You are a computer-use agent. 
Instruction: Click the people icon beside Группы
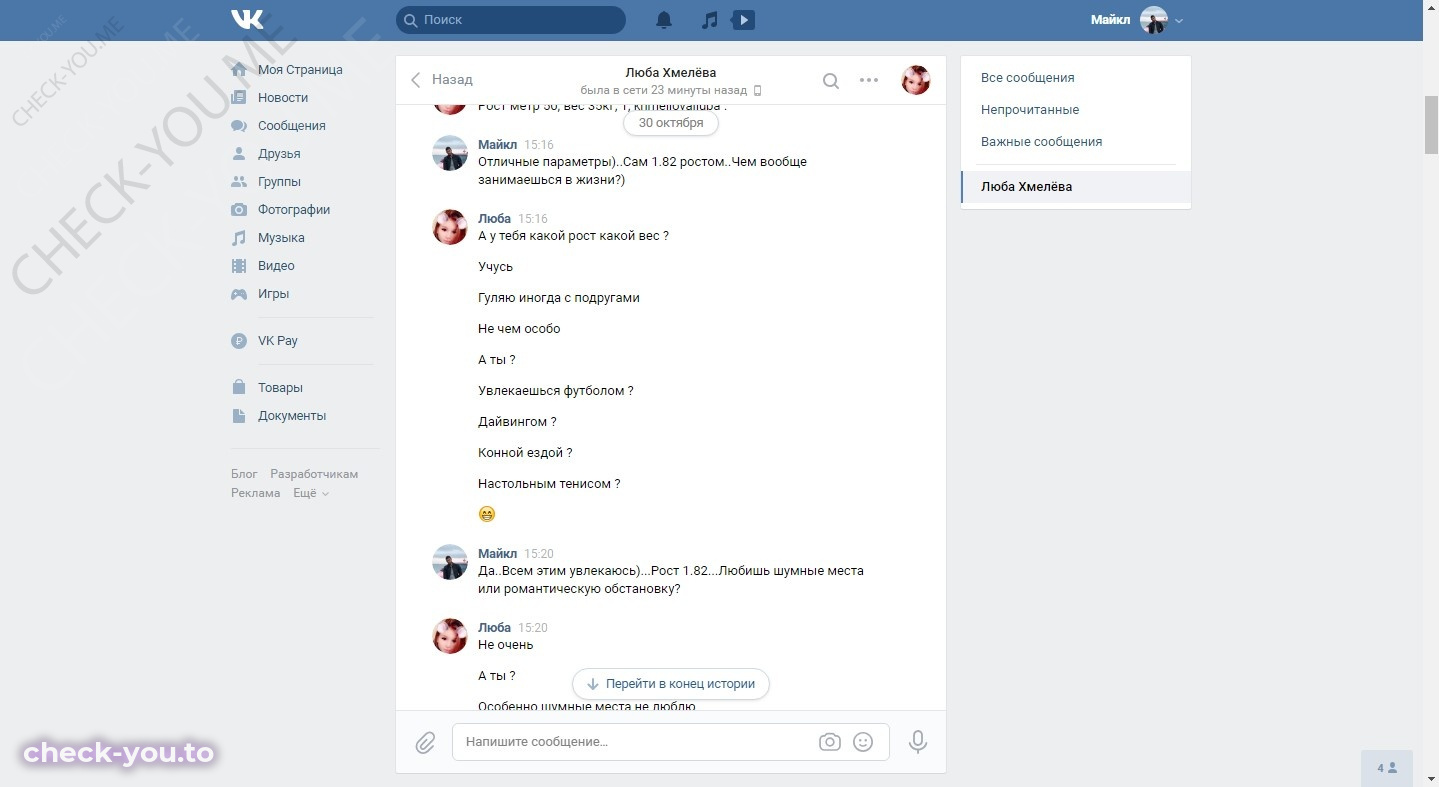pyautogui.click(x=239, y=182)
